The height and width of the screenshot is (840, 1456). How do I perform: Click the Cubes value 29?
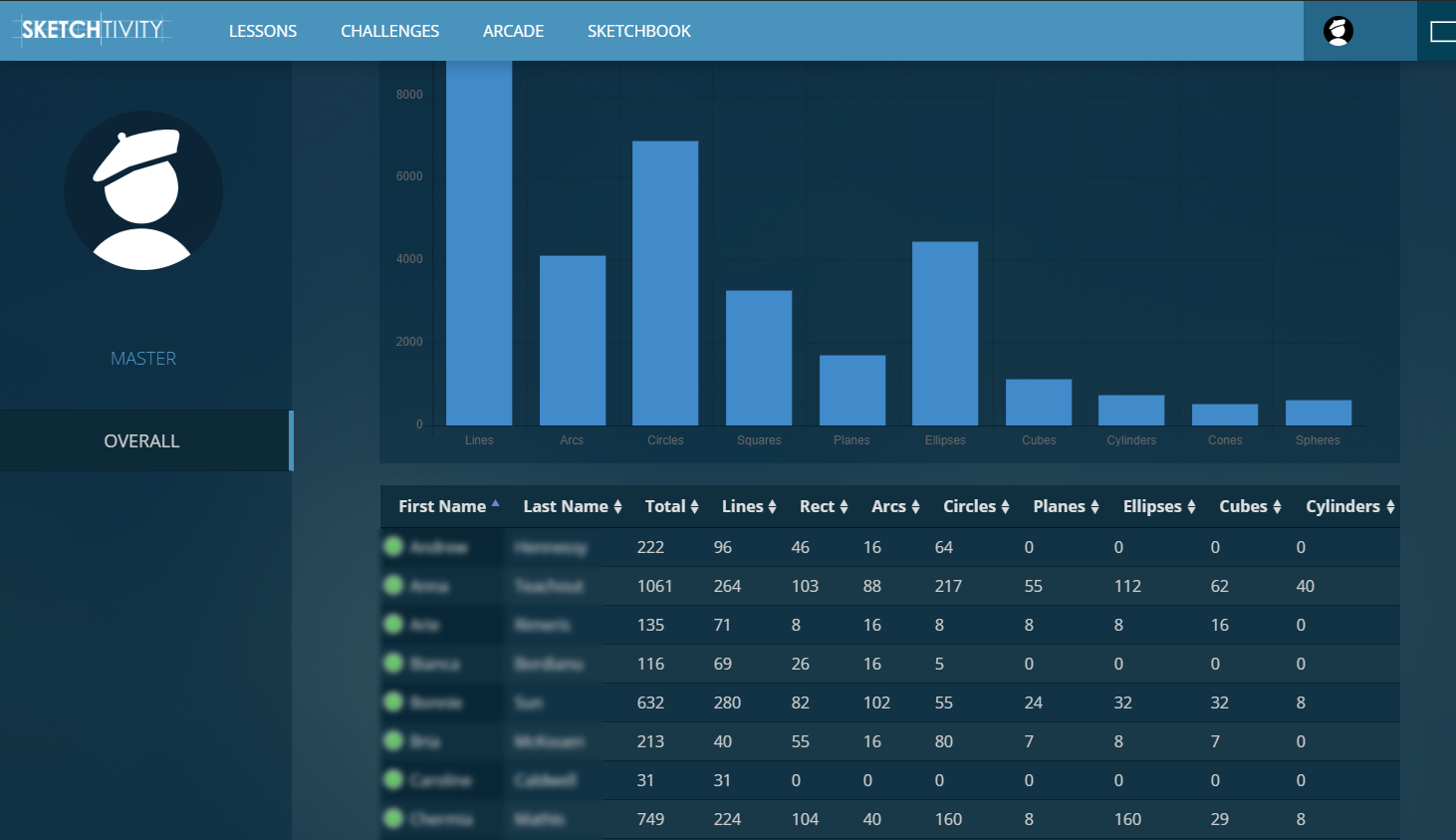1220,819
